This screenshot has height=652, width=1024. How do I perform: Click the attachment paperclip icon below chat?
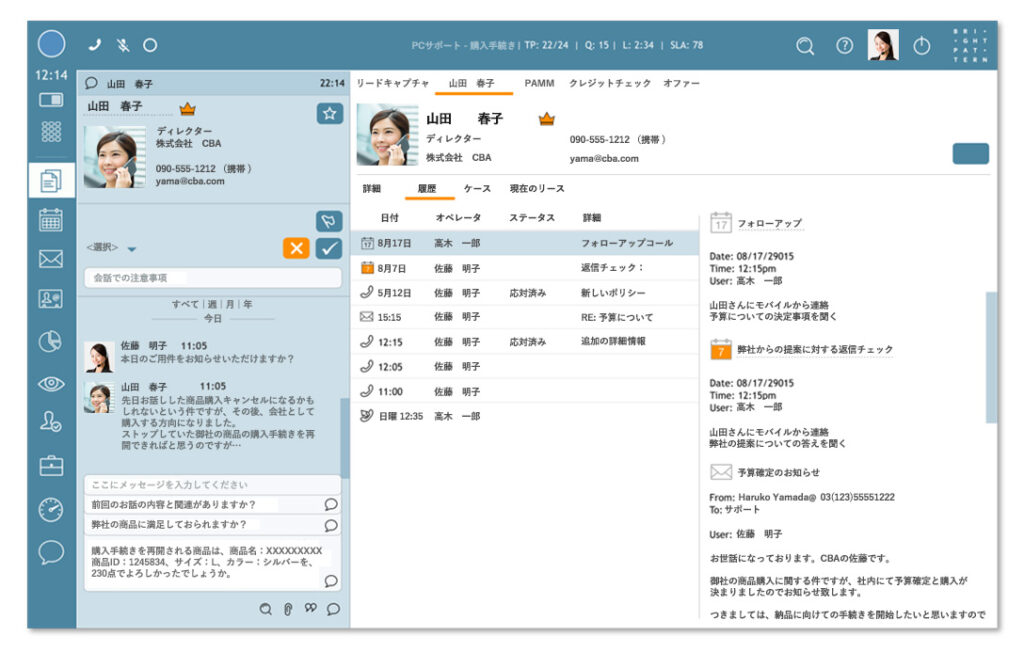[x=288, y=610]
